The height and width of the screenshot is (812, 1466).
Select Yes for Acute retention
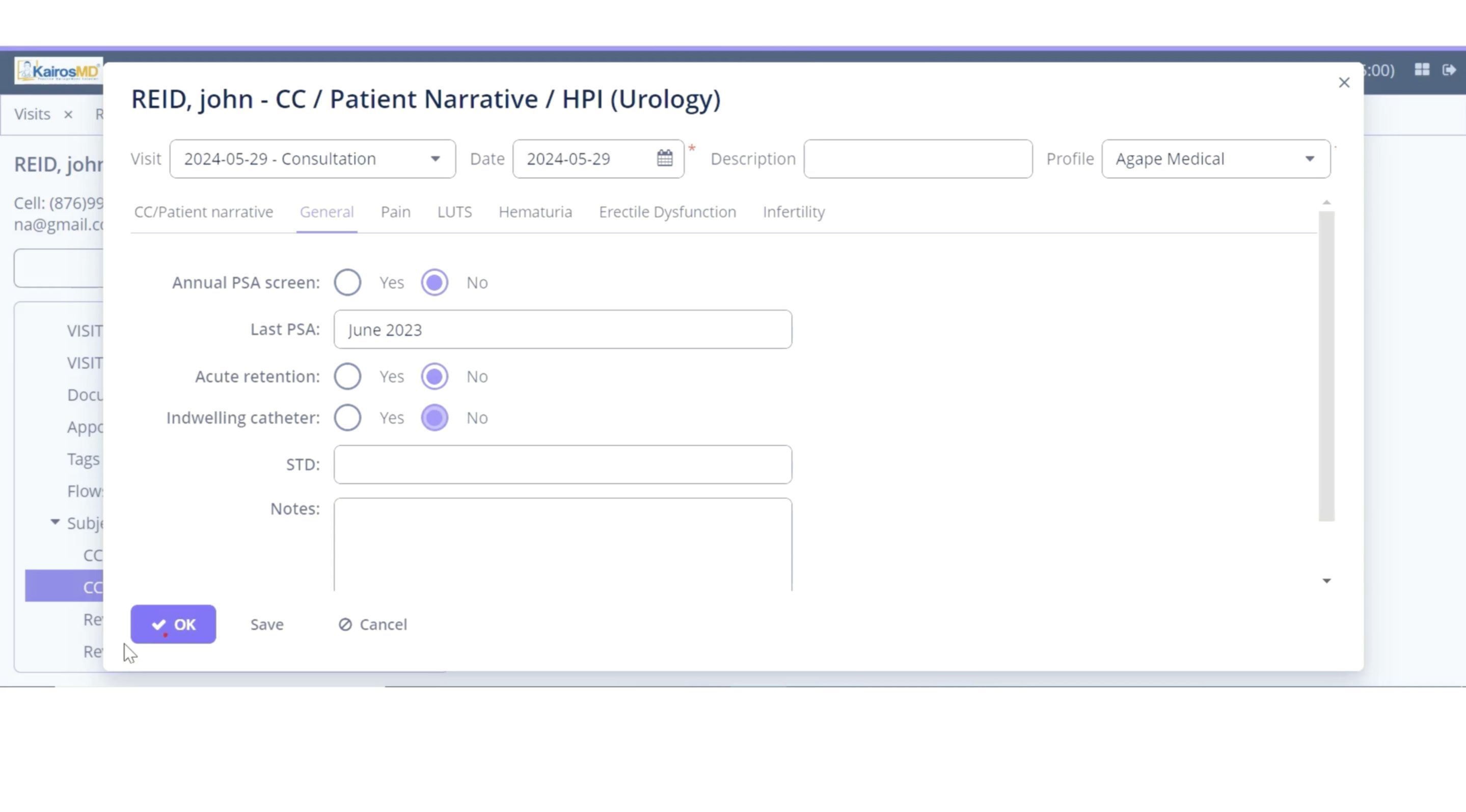click(x=347, y=376)
